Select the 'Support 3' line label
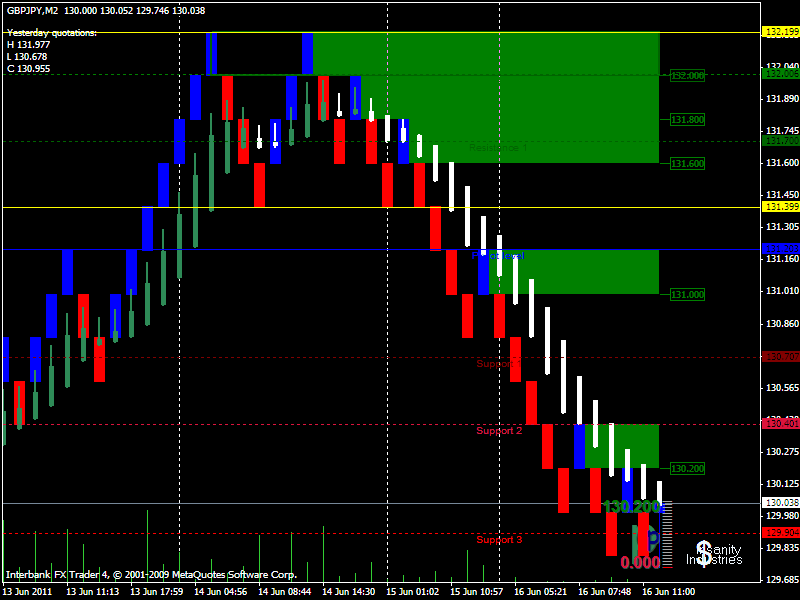This screenshot has height=600, width=800. click(499, 540)
